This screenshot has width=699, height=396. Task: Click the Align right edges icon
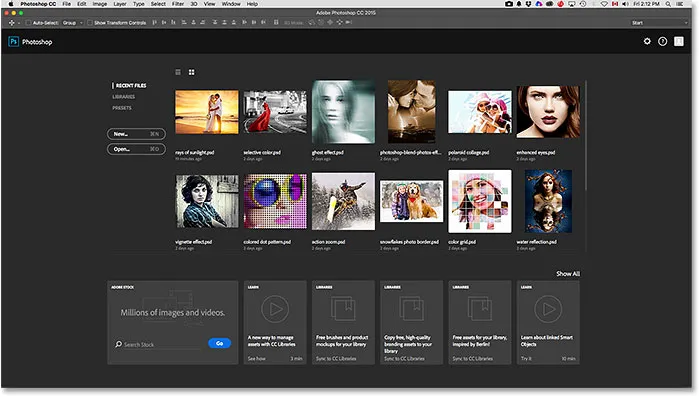click(203, 22)
